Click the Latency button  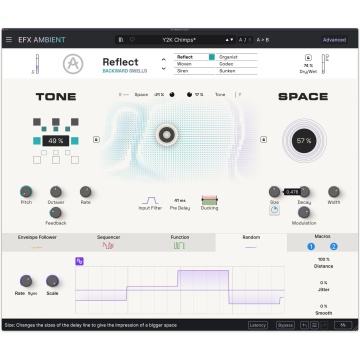tap(258, 325)
